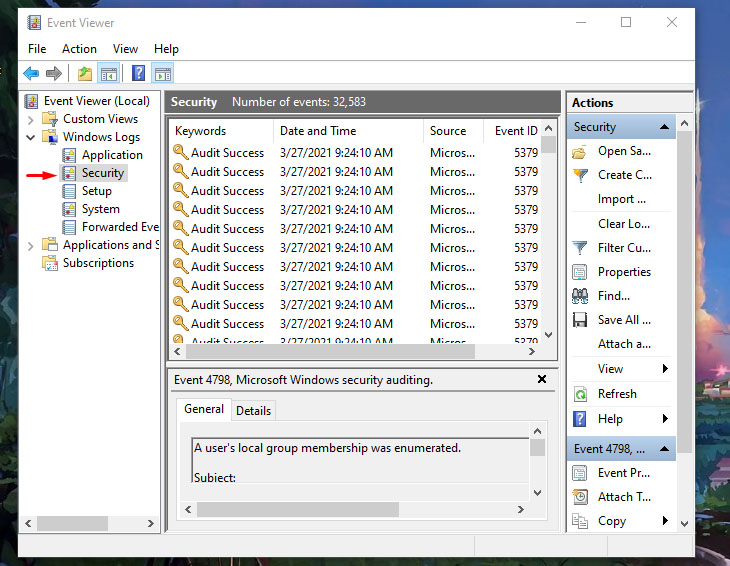The image size is (730, 566).
Task: Click the green Refresh icon in Actions
Action: tap(580, 394)
